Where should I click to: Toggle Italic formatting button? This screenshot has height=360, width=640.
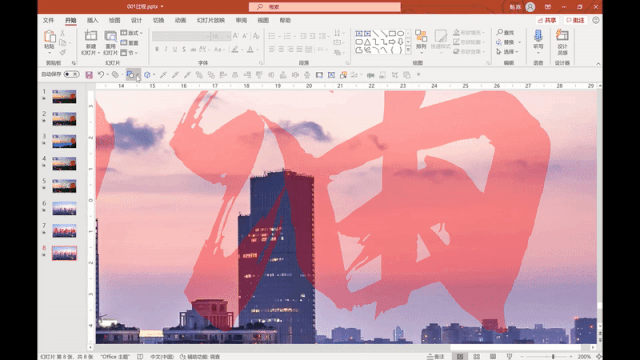[166, 49]
